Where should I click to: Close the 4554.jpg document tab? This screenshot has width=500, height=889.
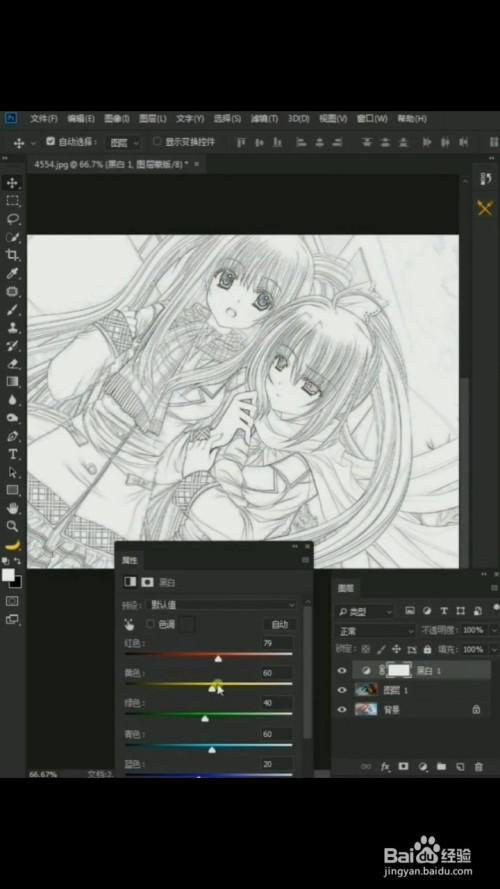point(197,164)
